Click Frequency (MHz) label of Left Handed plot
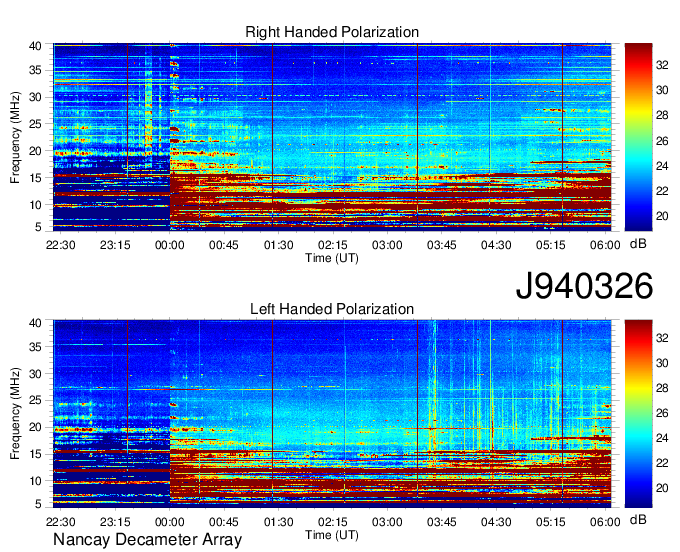The height and width of the screenshot is (552, 680). (x=15, y=414)
